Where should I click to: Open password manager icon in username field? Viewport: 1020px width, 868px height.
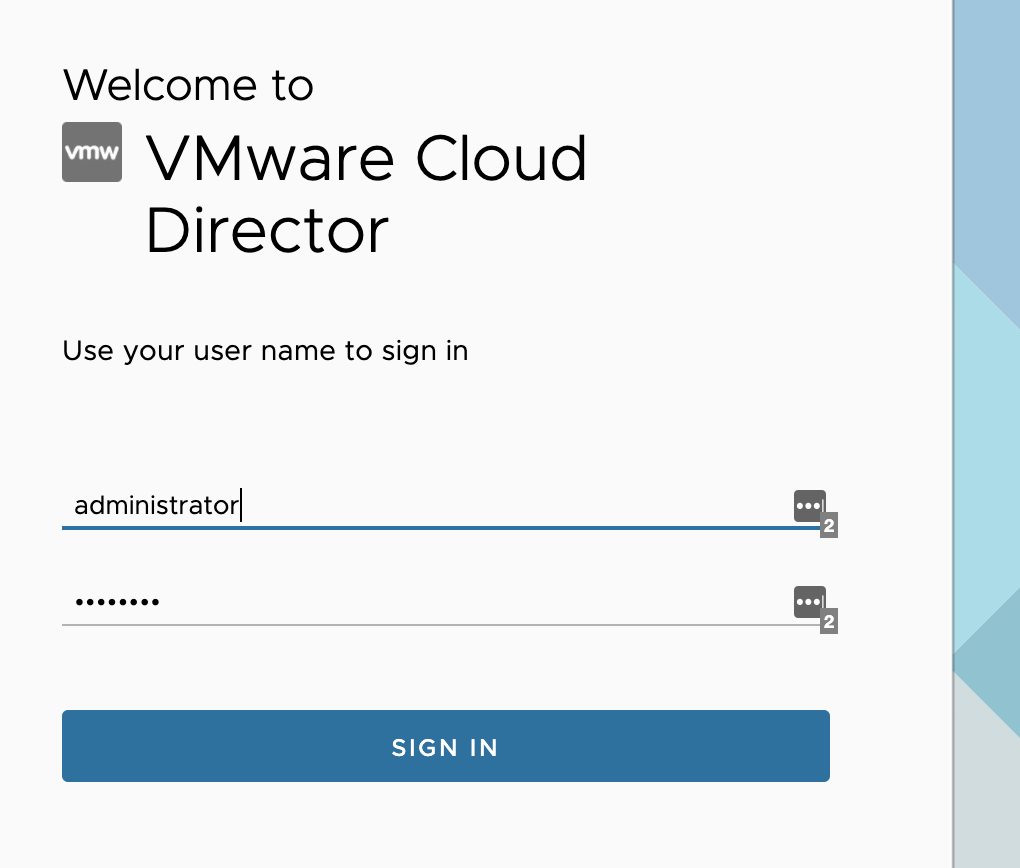[x=809, y=506]
